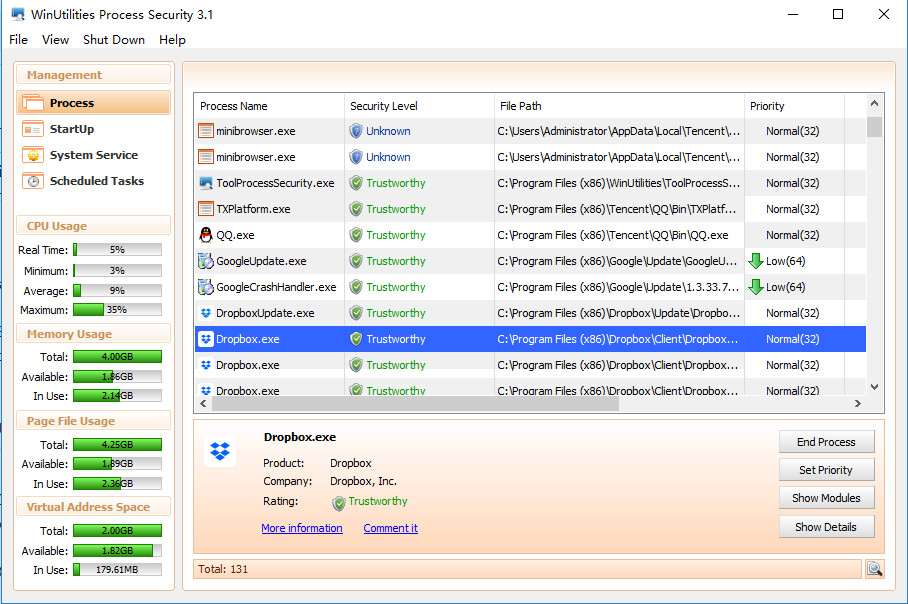Click the Set Priority button
The image size is (908, 604).
point(826,470)
